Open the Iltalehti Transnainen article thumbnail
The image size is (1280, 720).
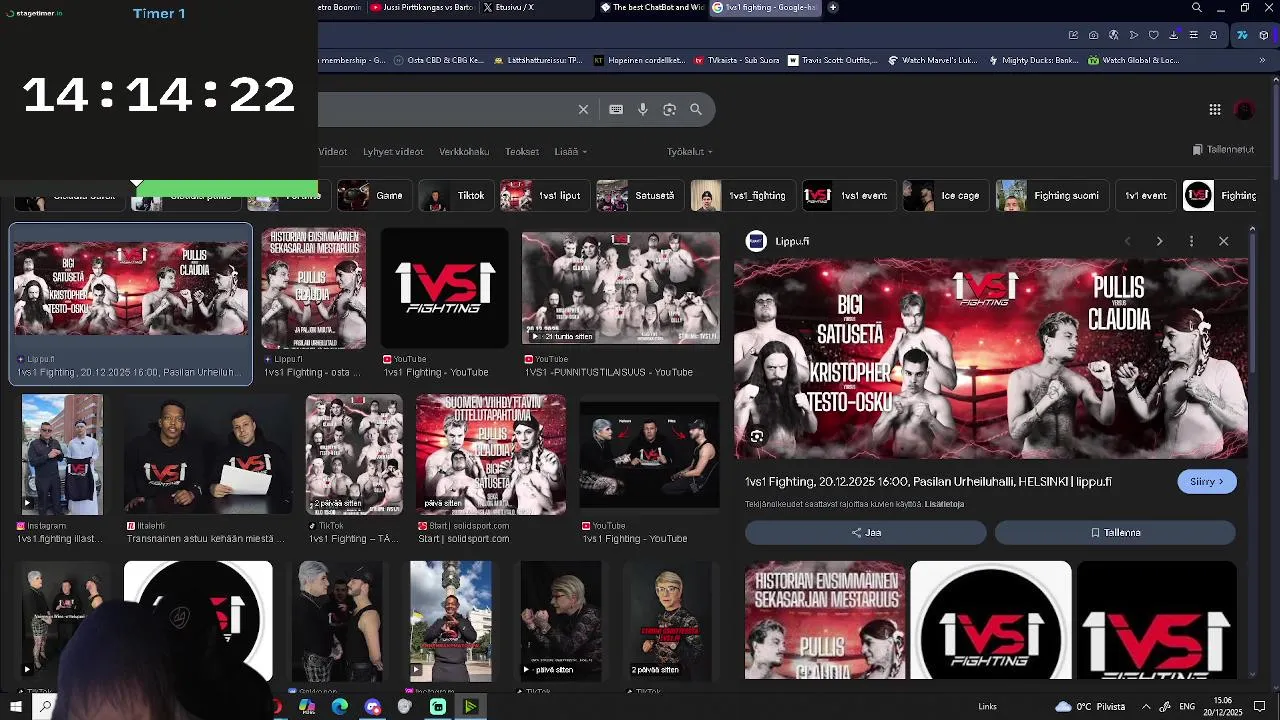208,454
